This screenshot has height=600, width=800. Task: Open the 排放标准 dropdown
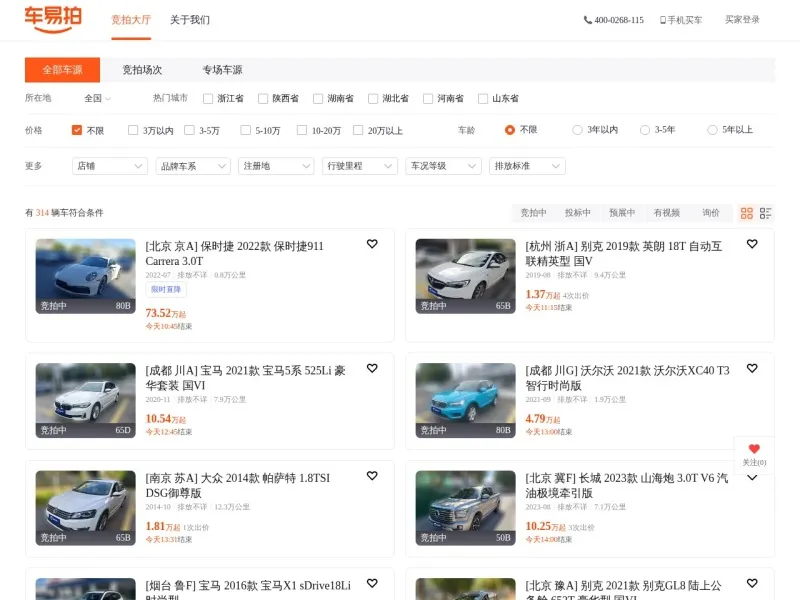(x=527, y=166)
